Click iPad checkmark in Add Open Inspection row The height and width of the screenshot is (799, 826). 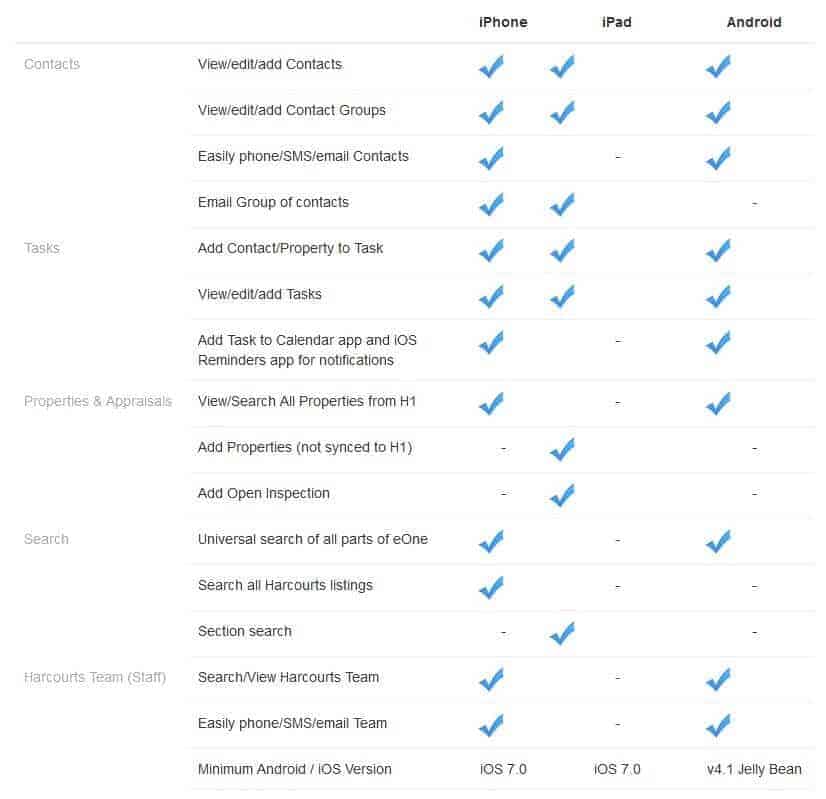(x=562, y=495)
